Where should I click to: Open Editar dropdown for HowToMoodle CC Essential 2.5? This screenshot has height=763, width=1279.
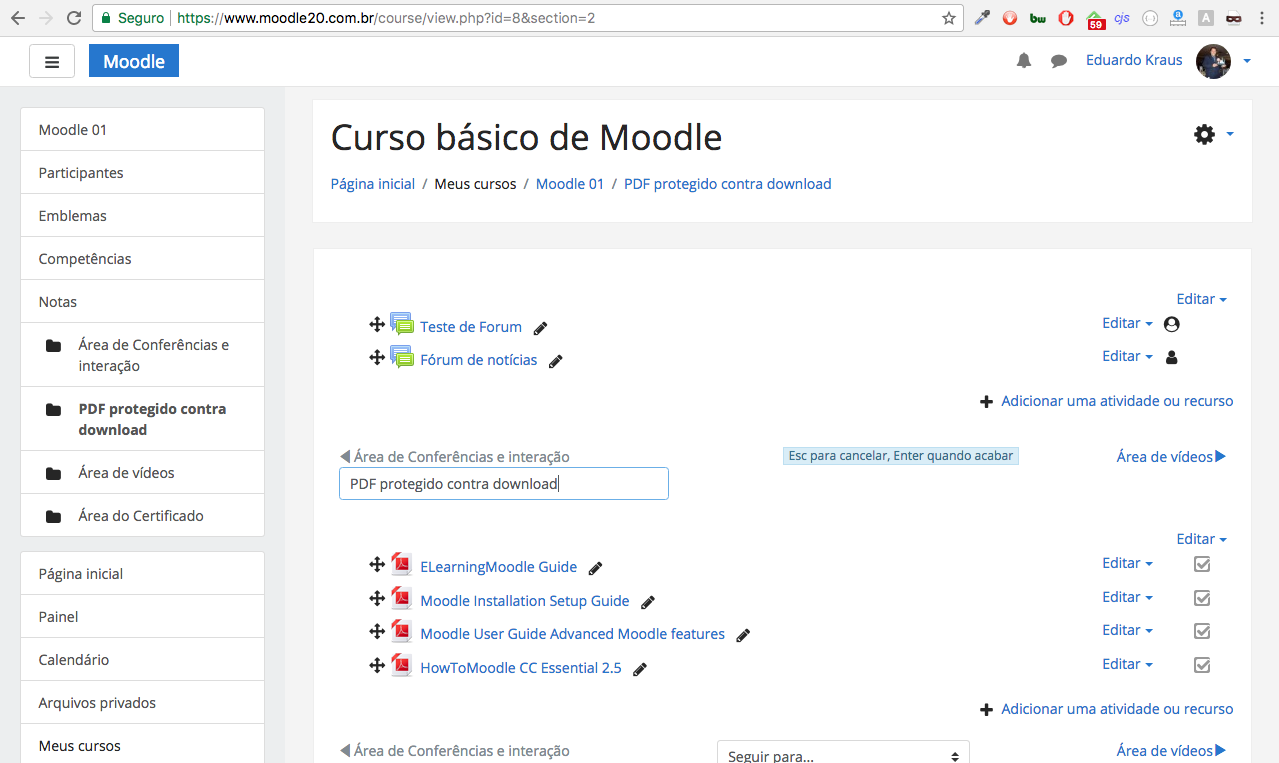coord(1127,664)
